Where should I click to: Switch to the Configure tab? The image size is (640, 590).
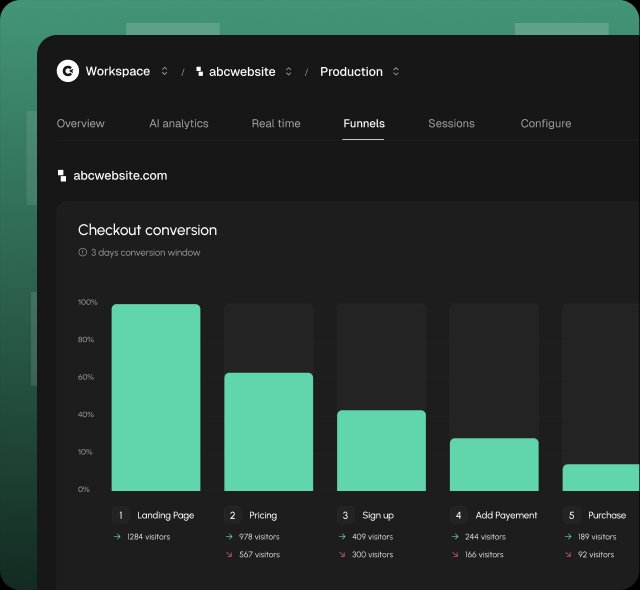[x=546, y=123]
